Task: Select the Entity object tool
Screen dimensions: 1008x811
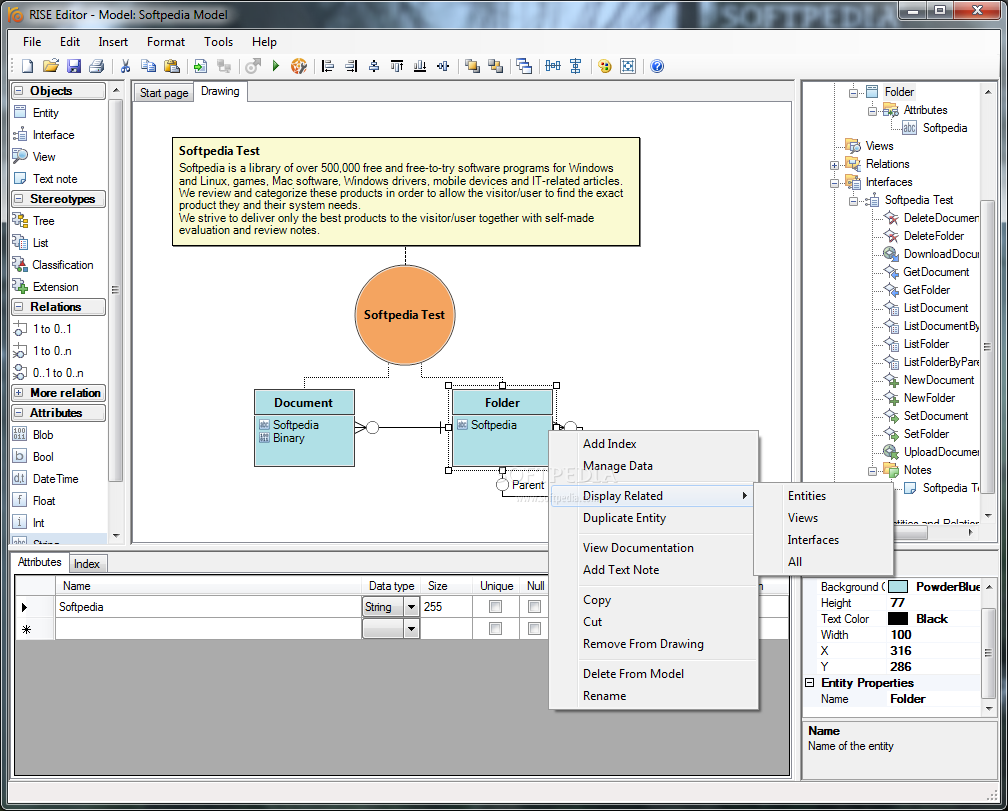Action: [x=45, y=112]
